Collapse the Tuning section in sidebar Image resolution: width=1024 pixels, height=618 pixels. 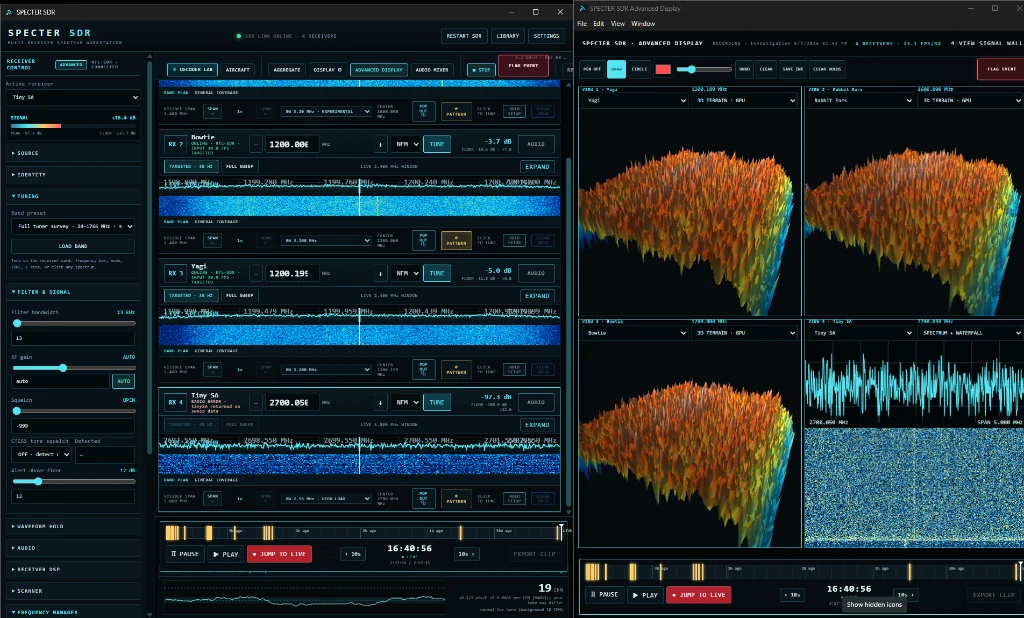72,196
